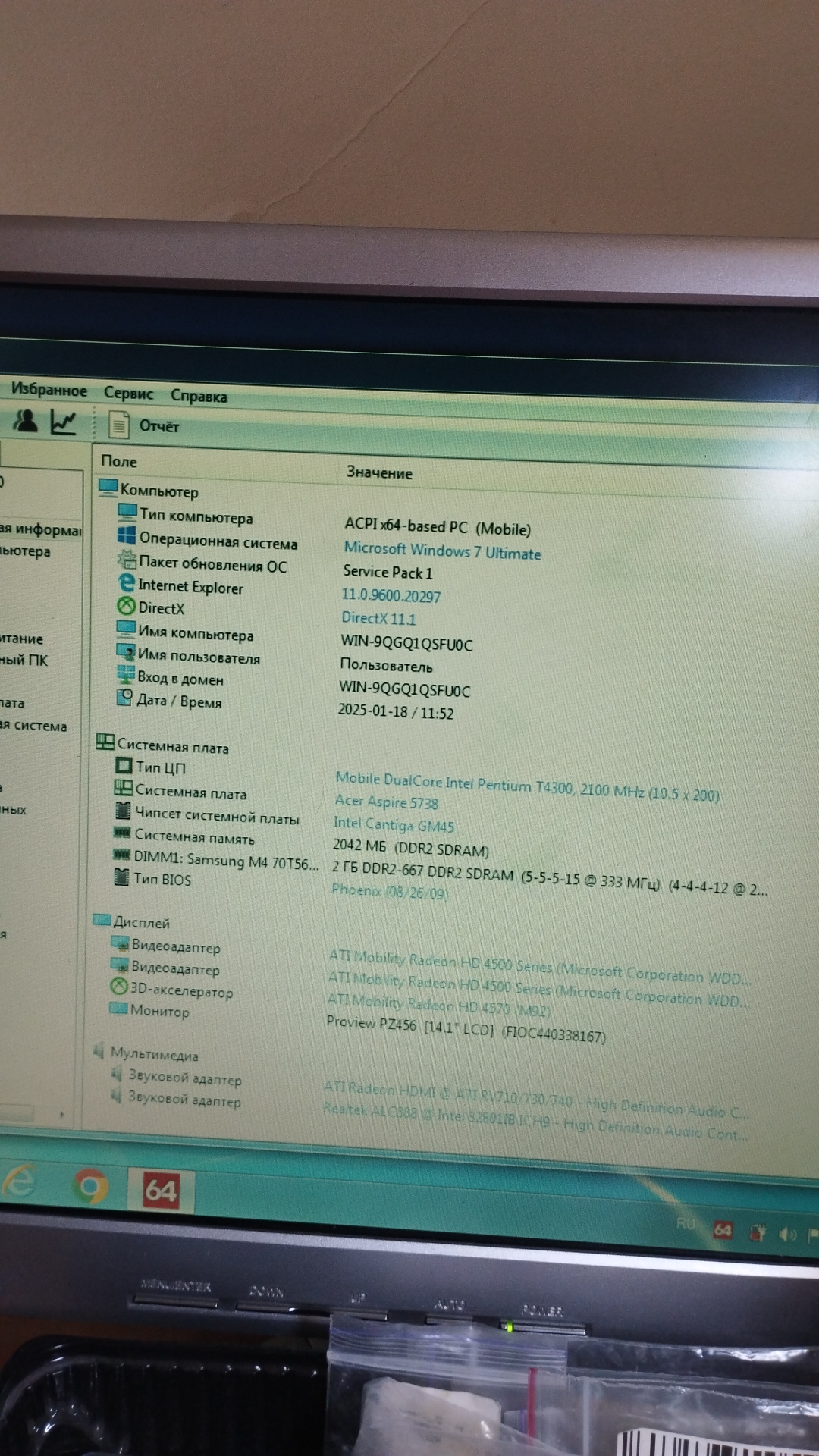Image resolution: width=819 pixels, height=1456 pixels.
Task: Select the 2042 МБ (DDR2 SDRAM) value
Action: pyautogui.click(x=411, y=848)
